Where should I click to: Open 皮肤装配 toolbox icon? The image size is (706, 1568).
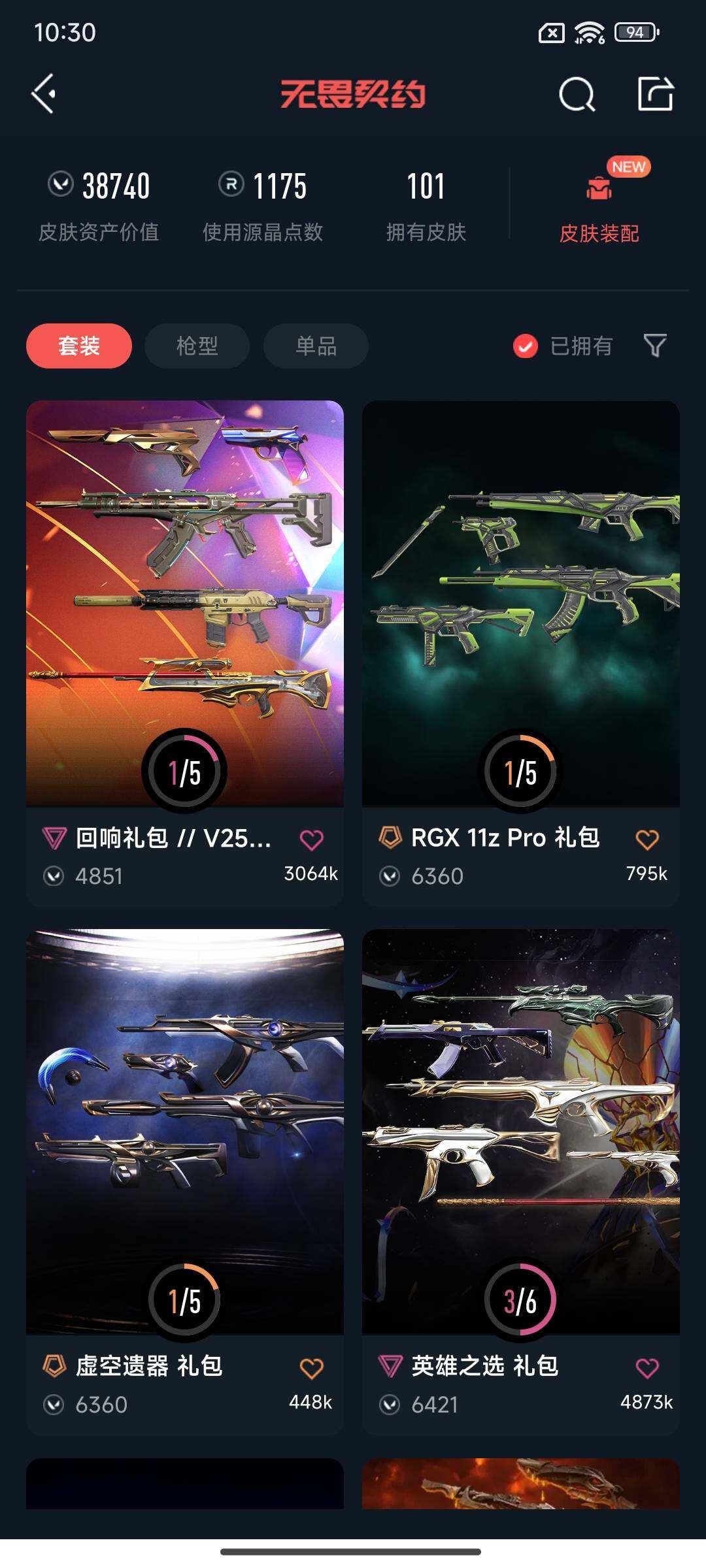tap(599, 189)
